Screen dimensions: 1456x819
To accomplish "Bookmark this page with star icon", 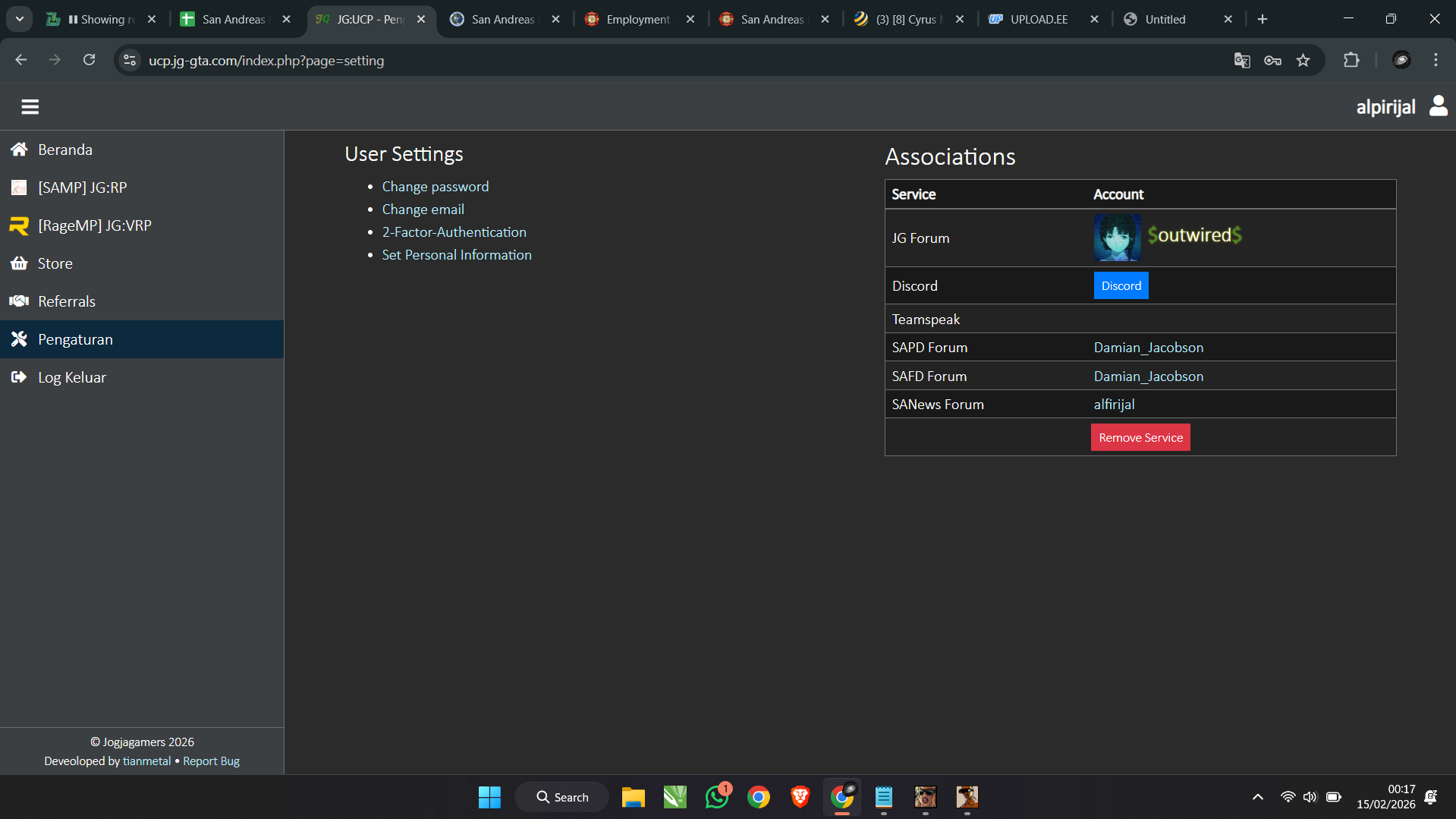I will coord(1303,61).
